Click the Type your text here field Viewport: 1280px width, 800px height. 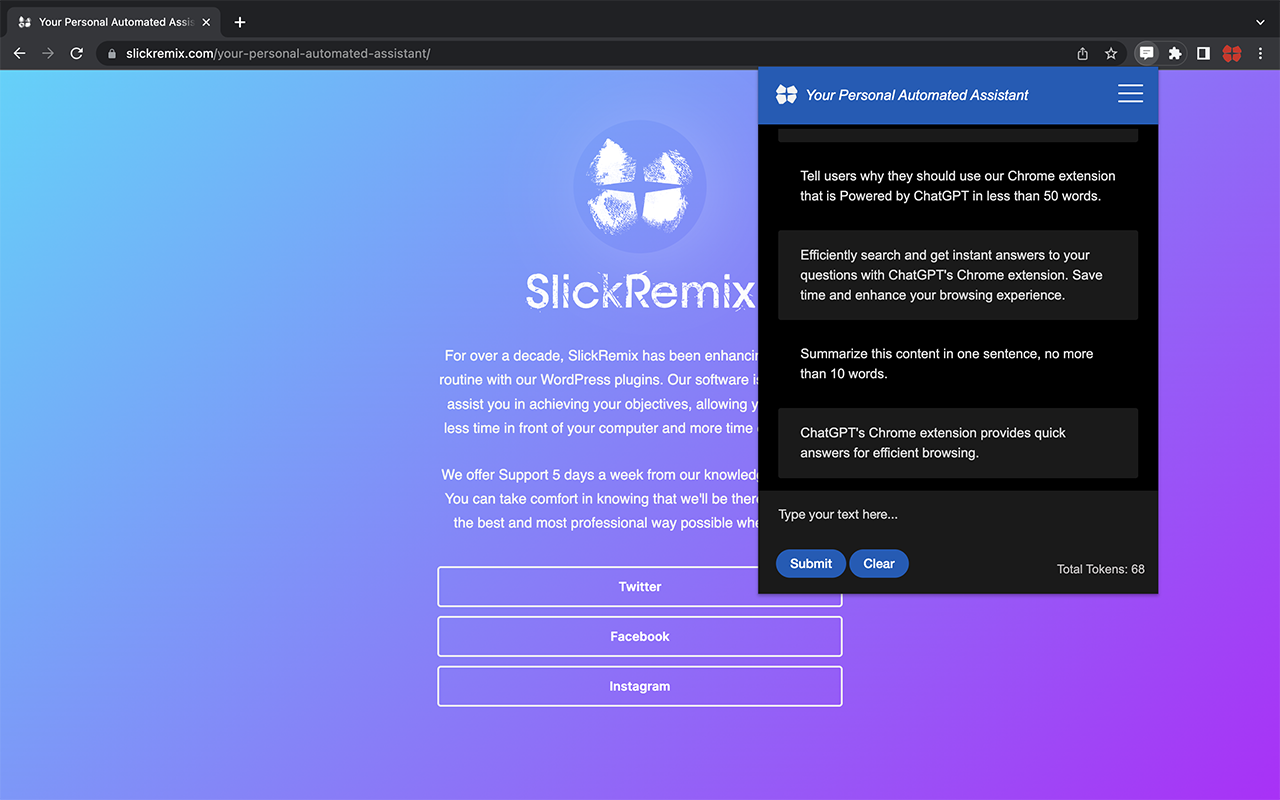click(958, 515)
